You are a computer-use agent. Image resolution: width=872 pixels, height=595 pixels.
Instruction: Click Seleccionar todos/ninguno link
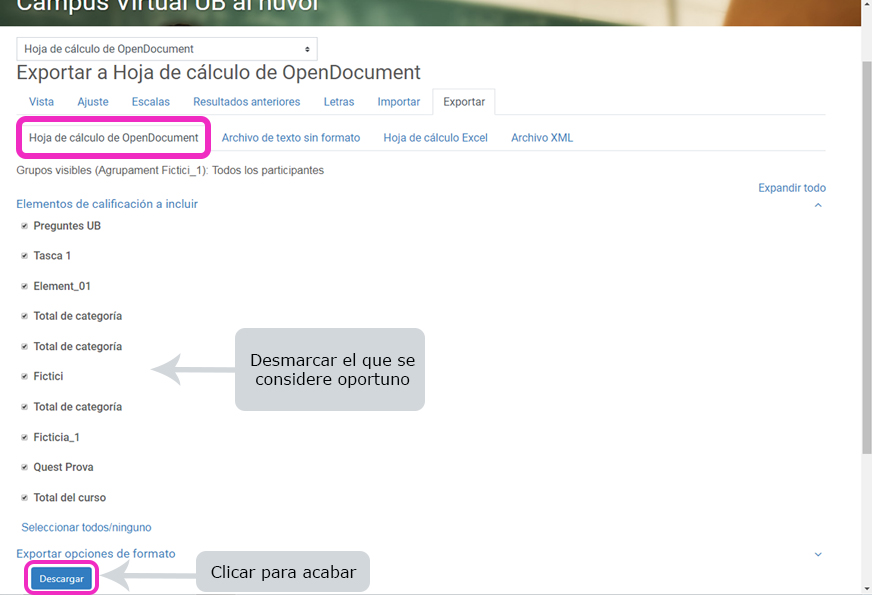86,527
